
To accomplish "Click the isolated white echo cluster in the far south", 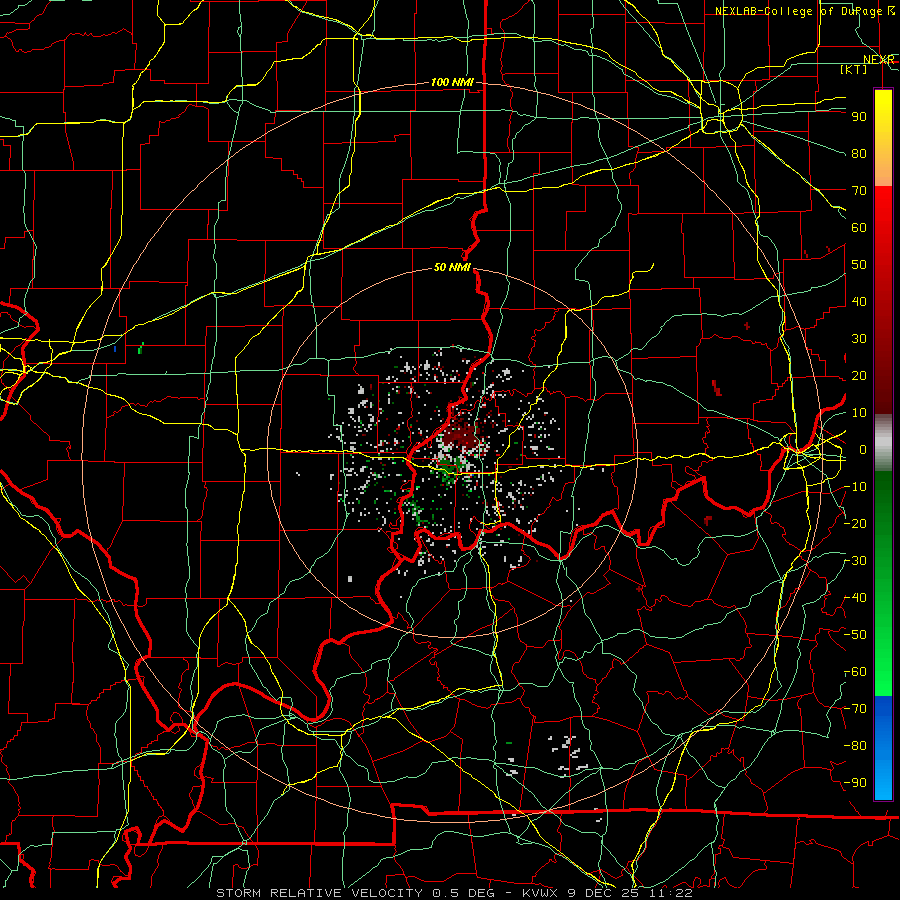I will (565, 755).
